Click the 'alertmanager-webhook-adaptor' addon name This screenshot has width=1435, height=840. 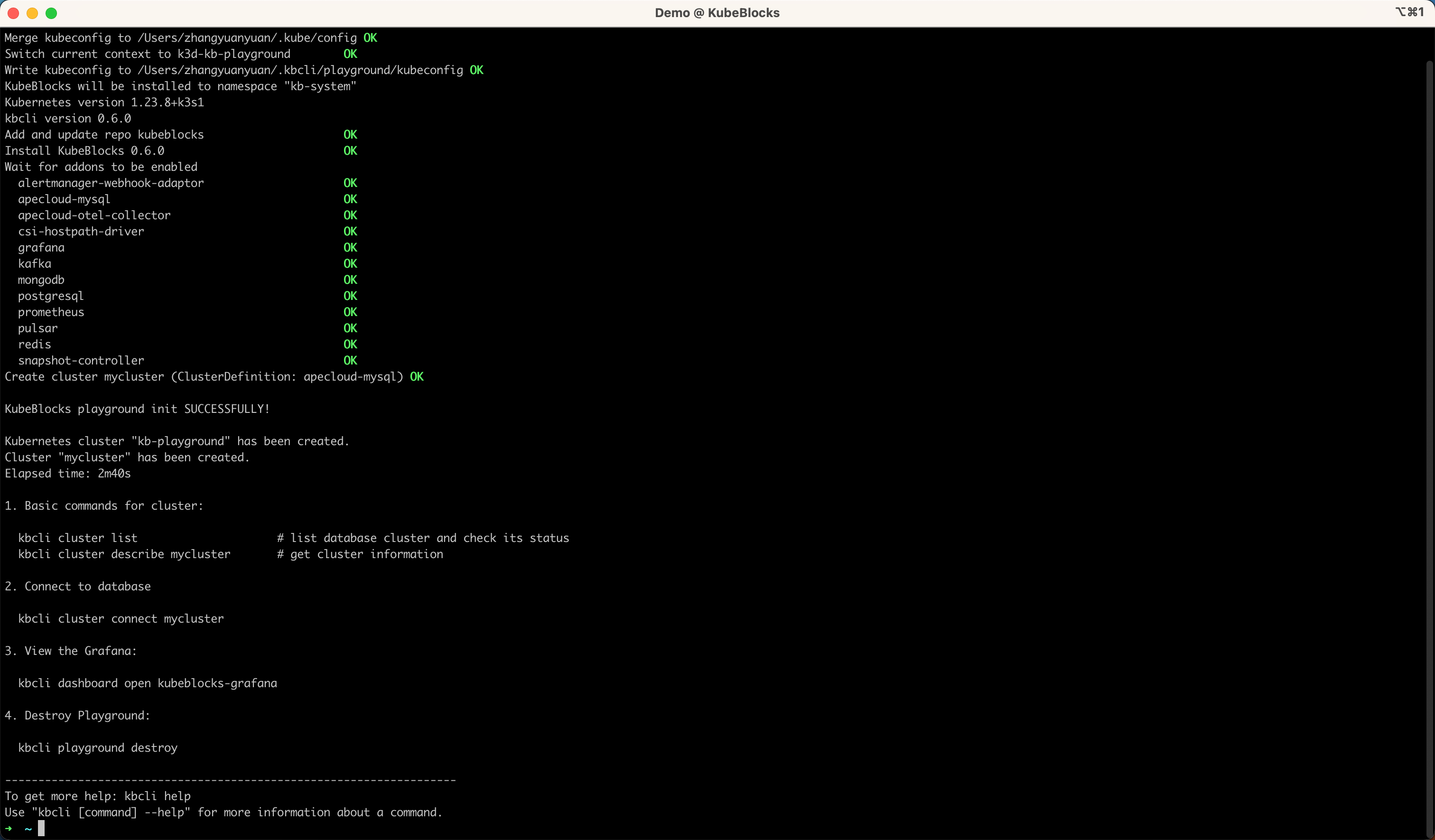(x=111, y=183)
